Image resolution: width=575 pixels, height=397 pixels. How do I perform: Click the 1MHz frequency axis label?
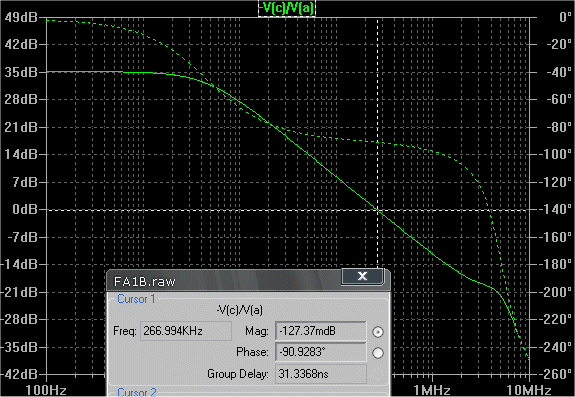coord(432,390)
